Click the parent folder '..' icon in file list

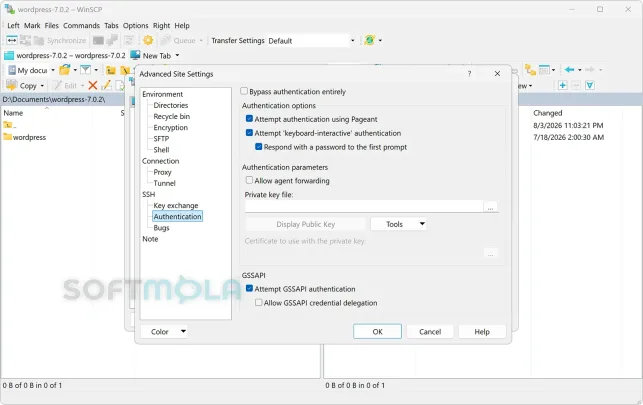tap(7, 125)
